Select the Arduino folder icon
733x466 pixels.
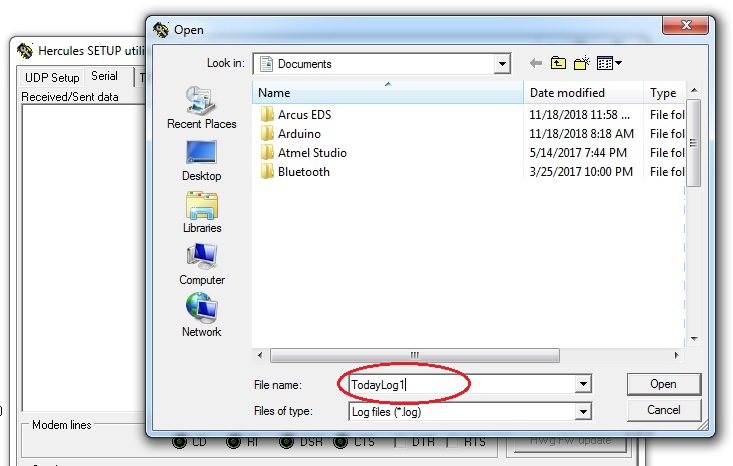[267, 134]
